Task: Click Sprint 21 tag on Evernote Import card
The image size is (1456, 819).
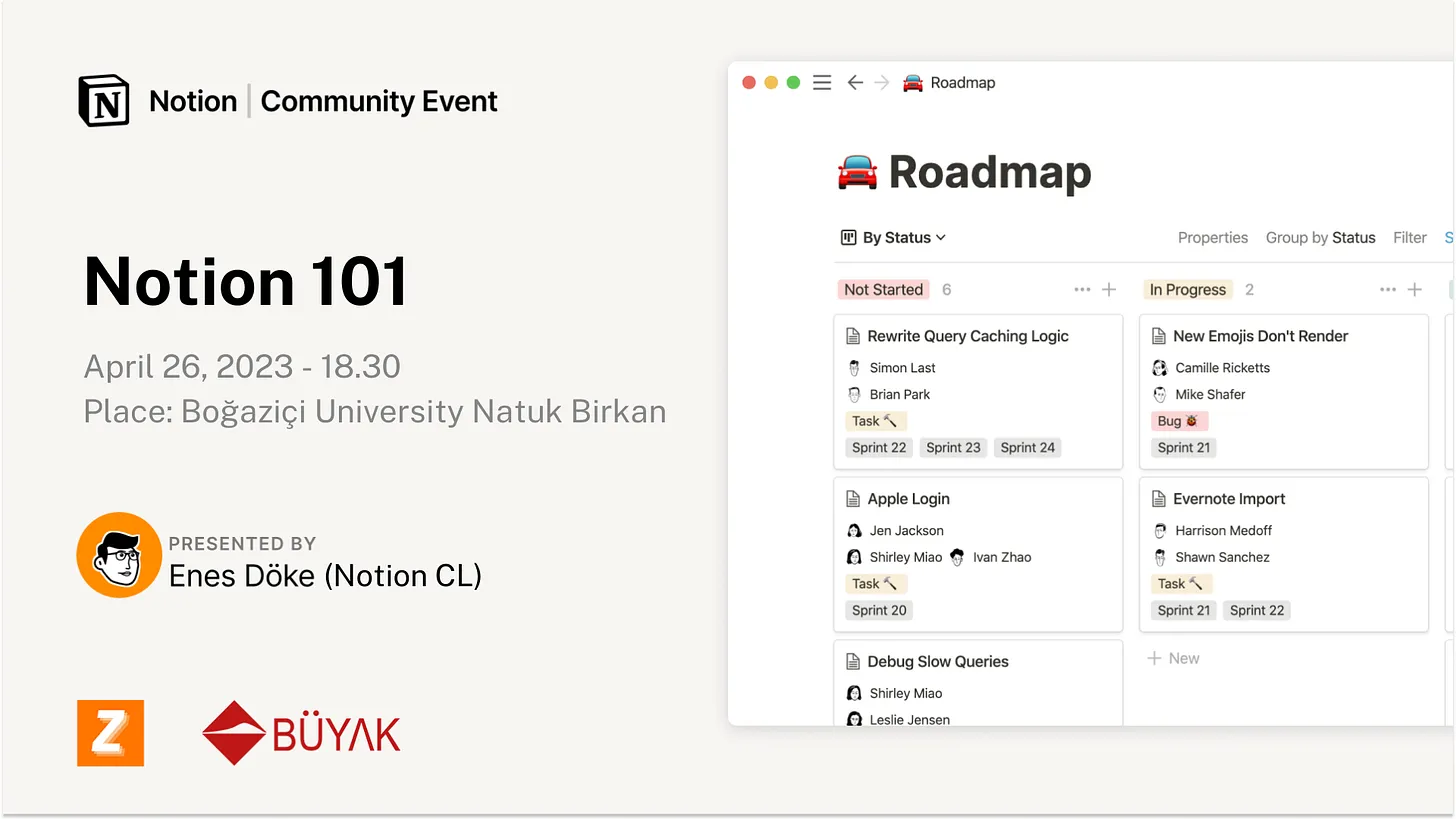Action: point(1184,611)
